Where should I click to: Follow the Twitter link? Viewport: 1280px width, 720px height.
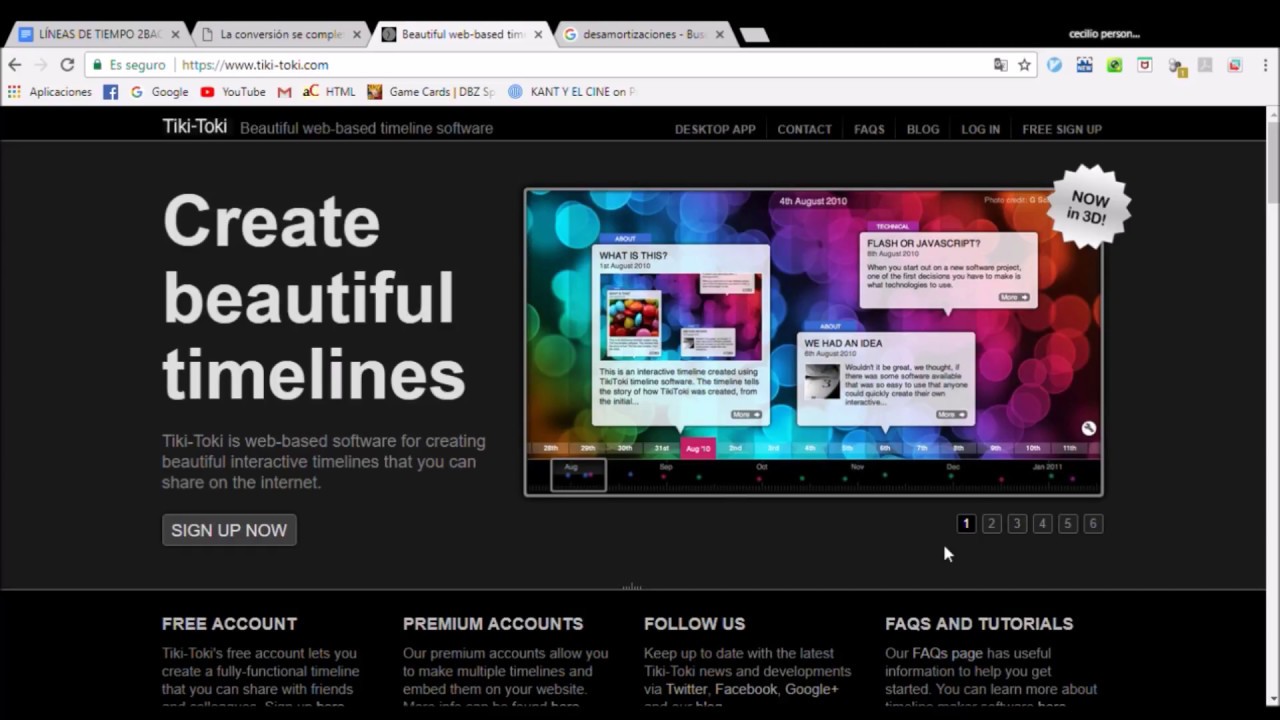[x=686, y=689]
